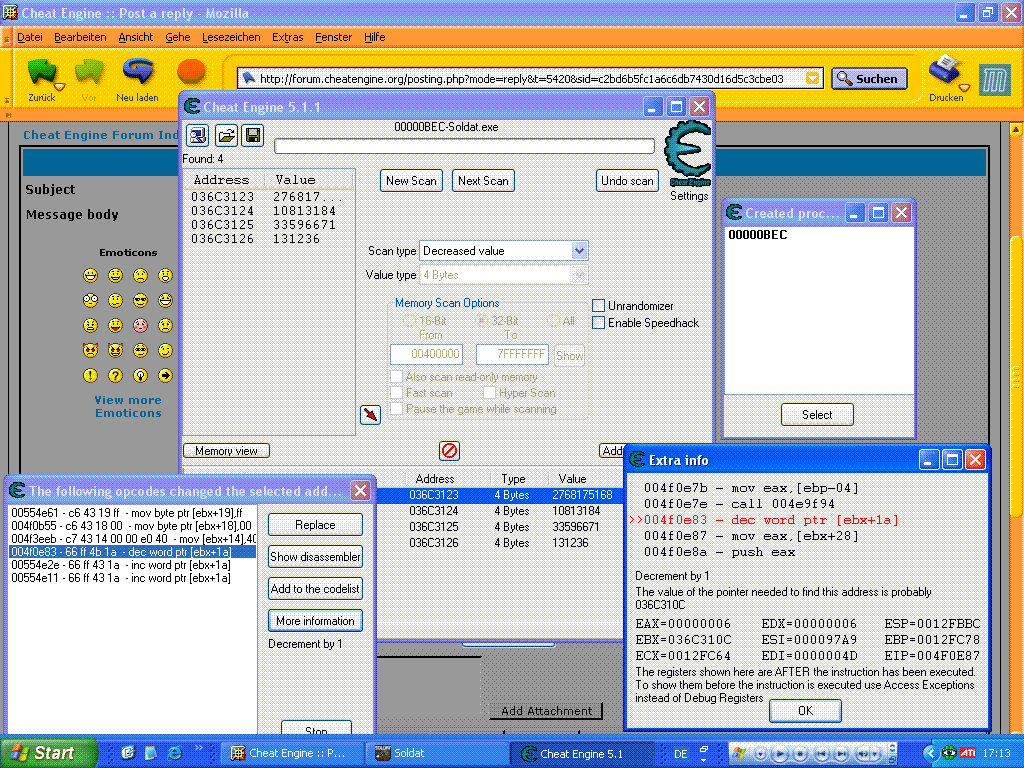This screenshot has height=768, width=1024.
Task: Click OK in the Extra info window
Action: (x=805, y=711)
